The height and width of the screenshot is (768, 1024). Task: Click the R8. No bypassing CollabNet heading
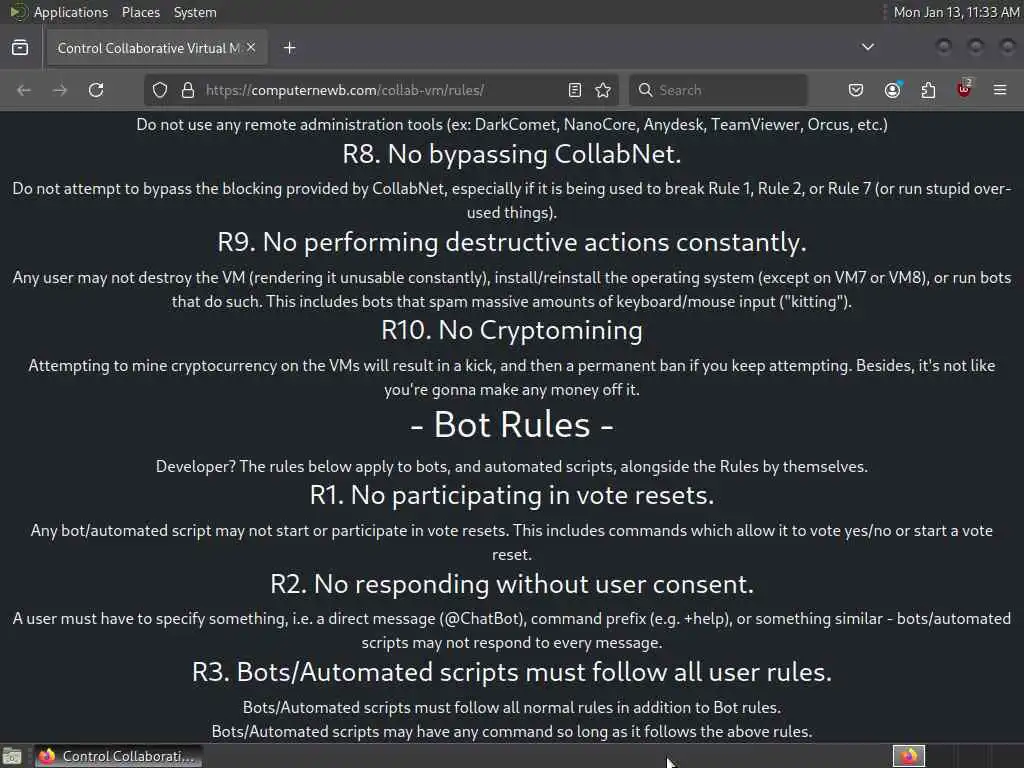(x=512, y=155)
